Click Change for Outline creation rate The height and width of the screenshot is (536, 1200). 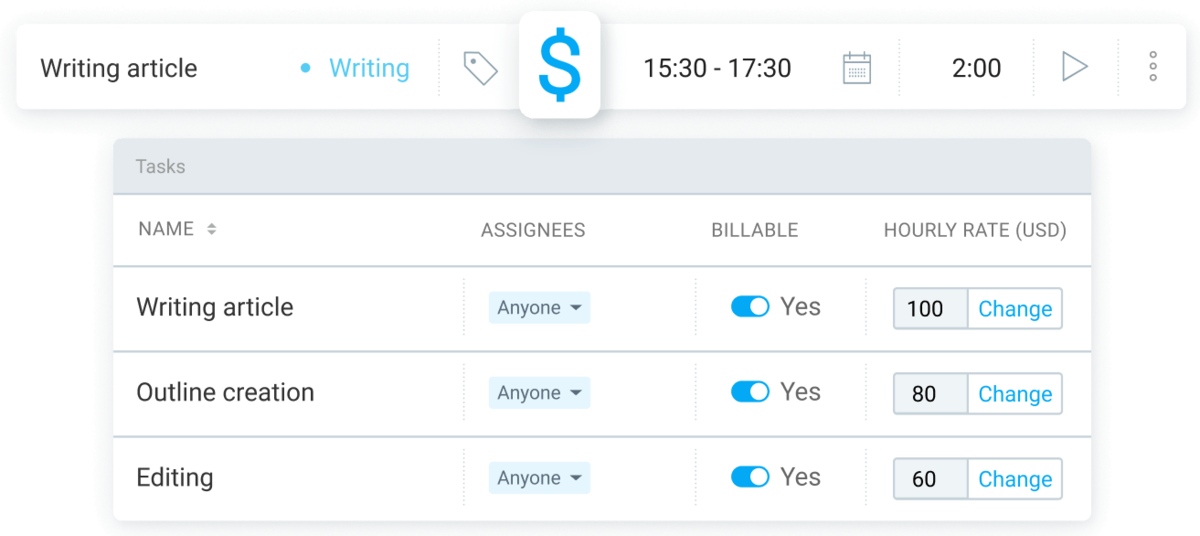1015,394
